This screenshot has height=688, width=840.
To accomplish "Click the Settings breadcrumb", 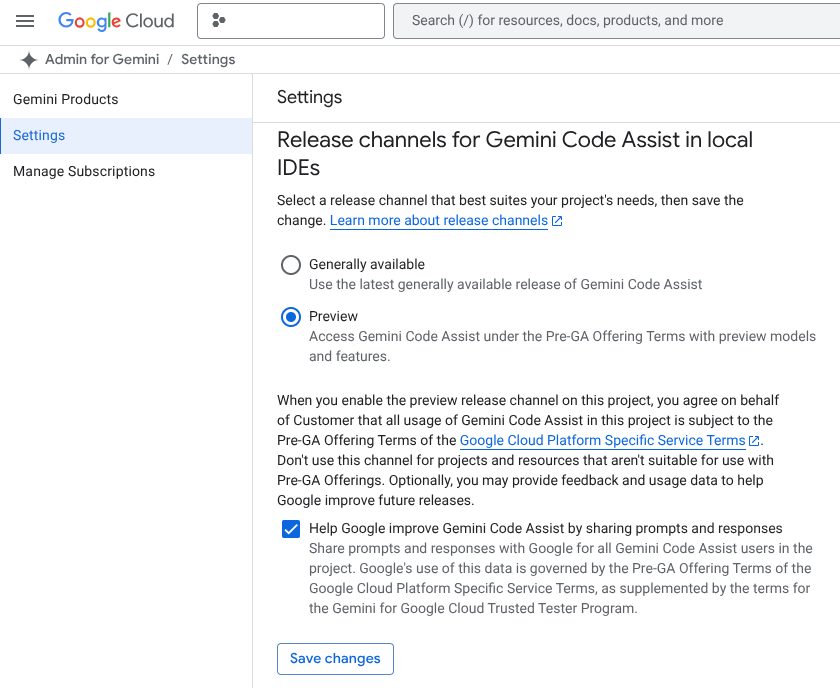I will 208,59.
